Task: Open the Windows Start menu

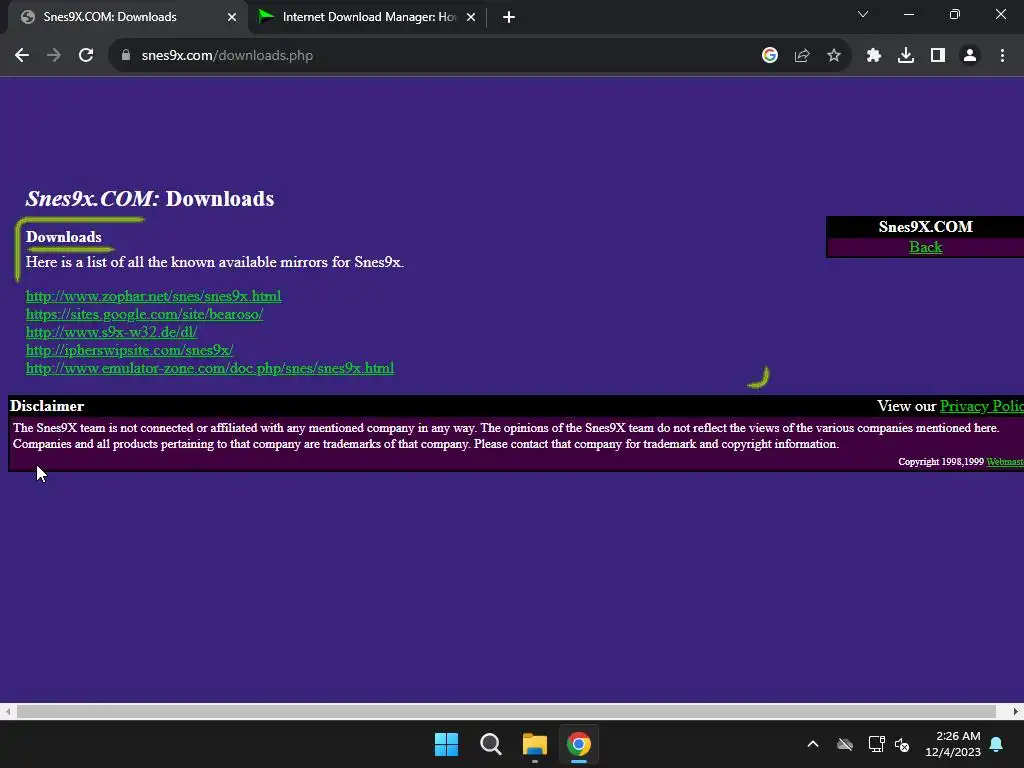Action: coord(447,744)
